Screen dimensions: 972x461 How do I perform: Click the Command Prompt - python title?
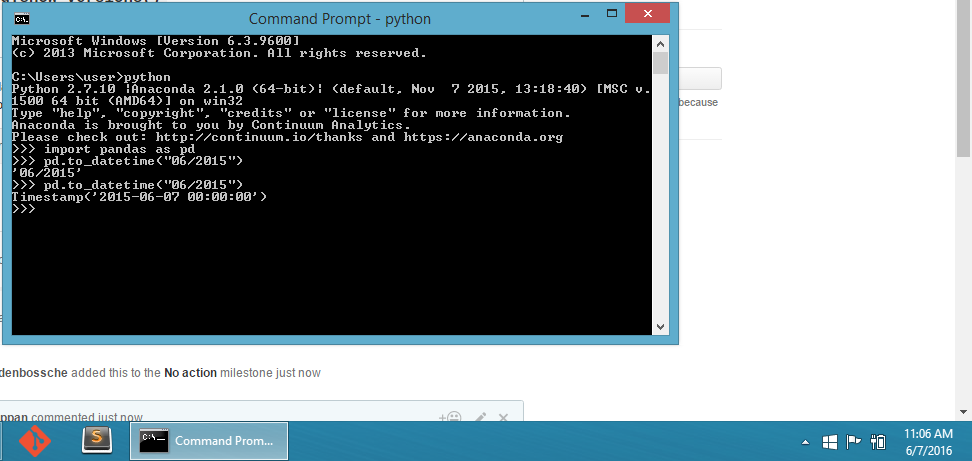click(x=340, y=19)
